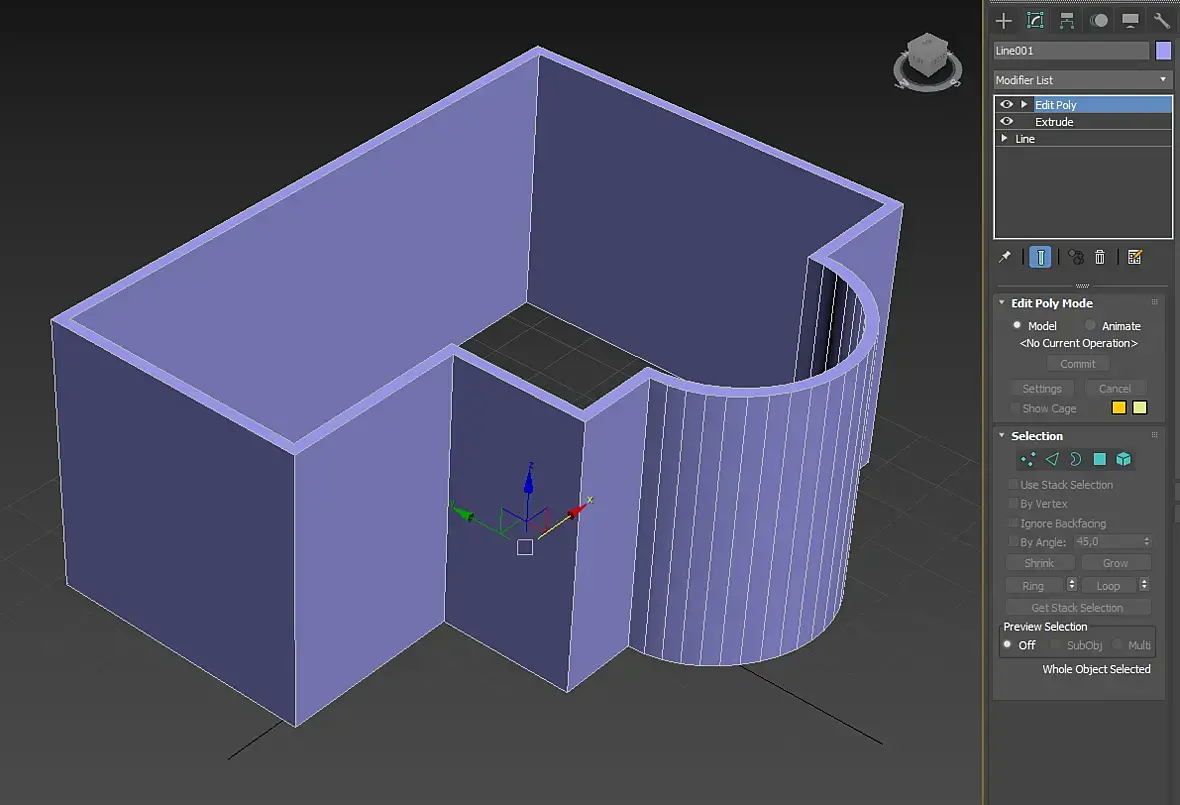The height and width of the screenshot is (805, 1180).
Task: Click the Loop spinner arrows
Action: click(x=1145, y=585)
